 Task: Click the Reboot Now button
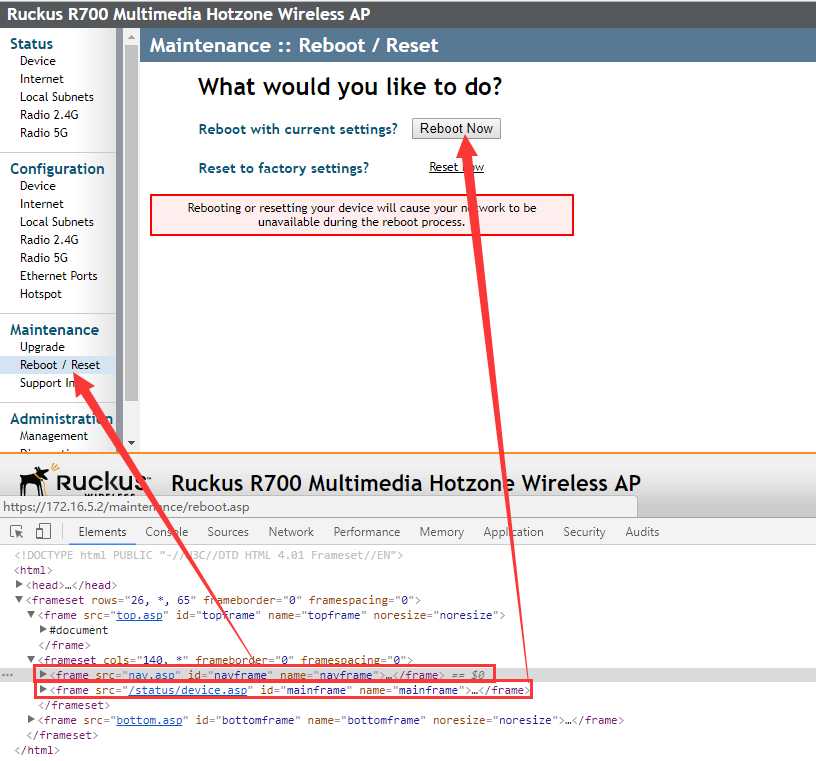pyautogui.click(x=456, y=129)
